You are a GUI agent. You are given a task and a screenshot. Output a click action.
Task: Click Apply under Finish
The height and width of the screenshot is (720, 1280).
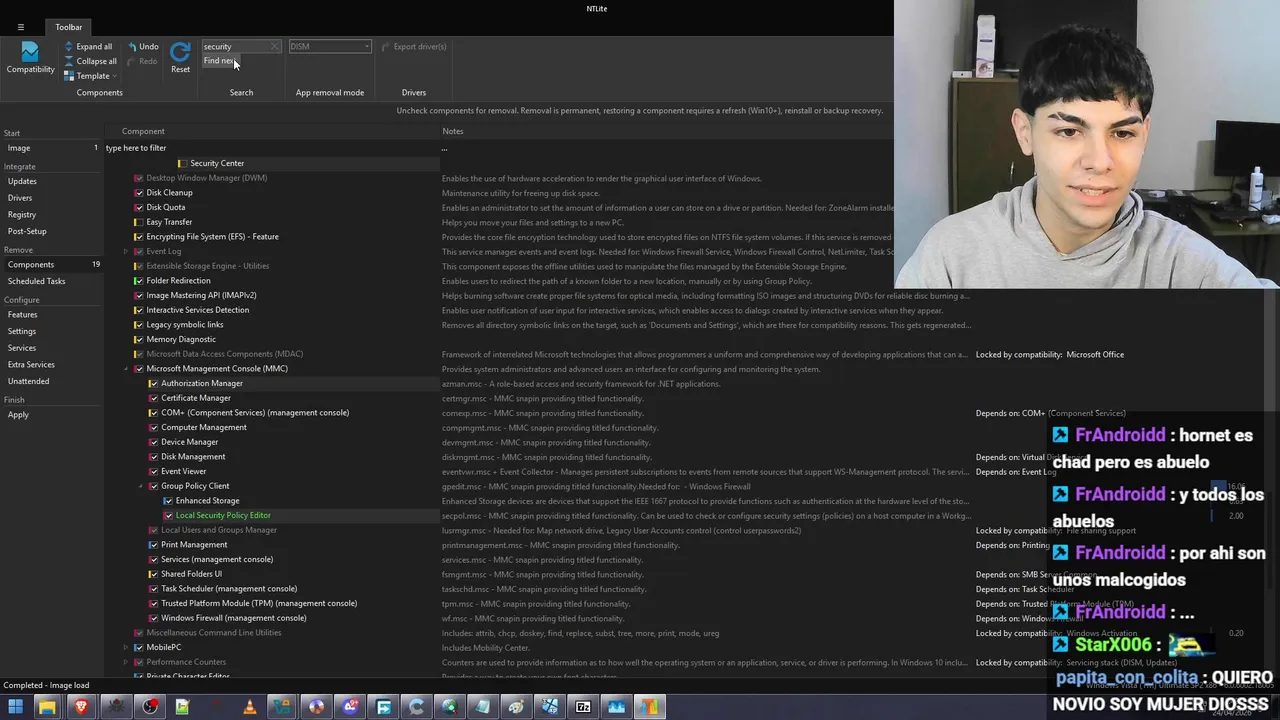coord(18,414)
